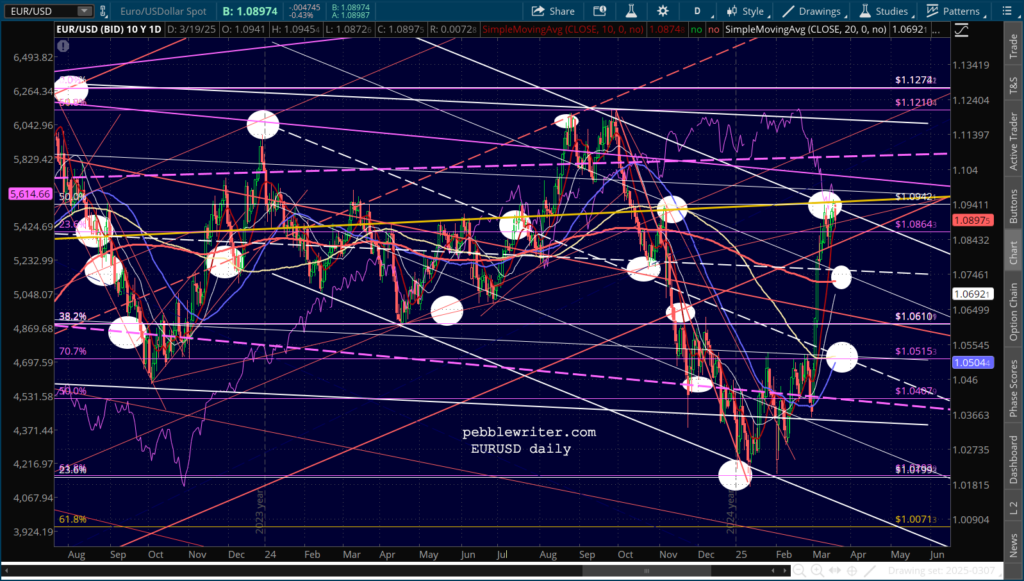This screenshot has width=1024, height=581.
Task: Click the scroll right arrow in bottom scrollbar
Action: [x=784, y=571]
